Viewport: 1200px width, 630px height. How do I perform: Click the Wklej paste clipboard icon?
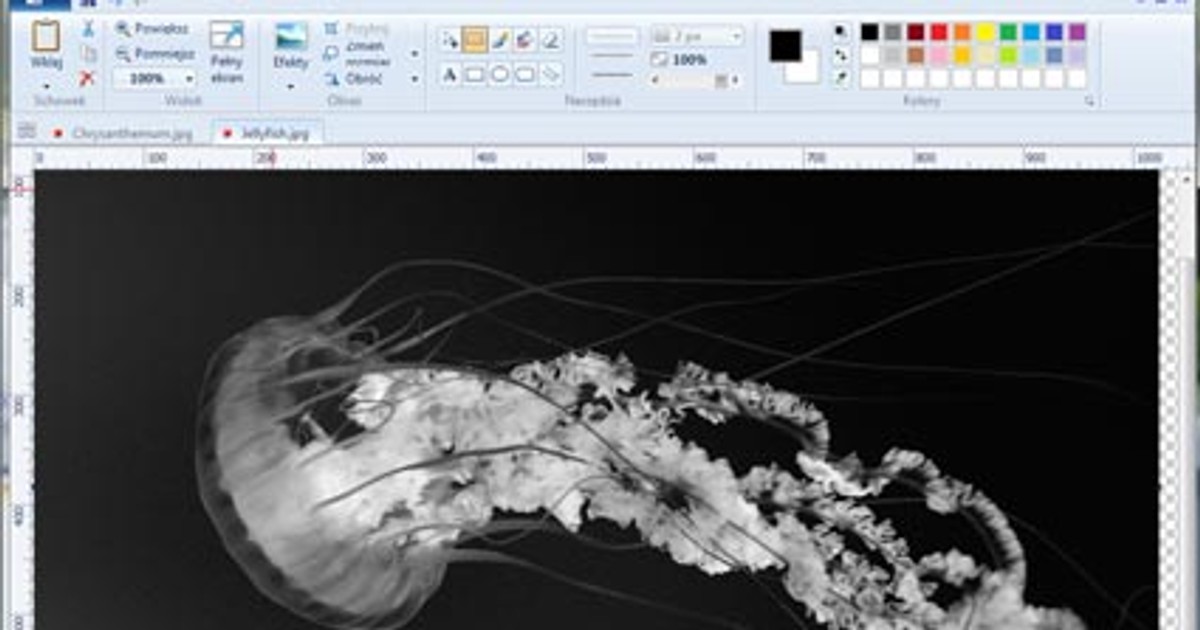pyautogui.click(x=46, y=37)
